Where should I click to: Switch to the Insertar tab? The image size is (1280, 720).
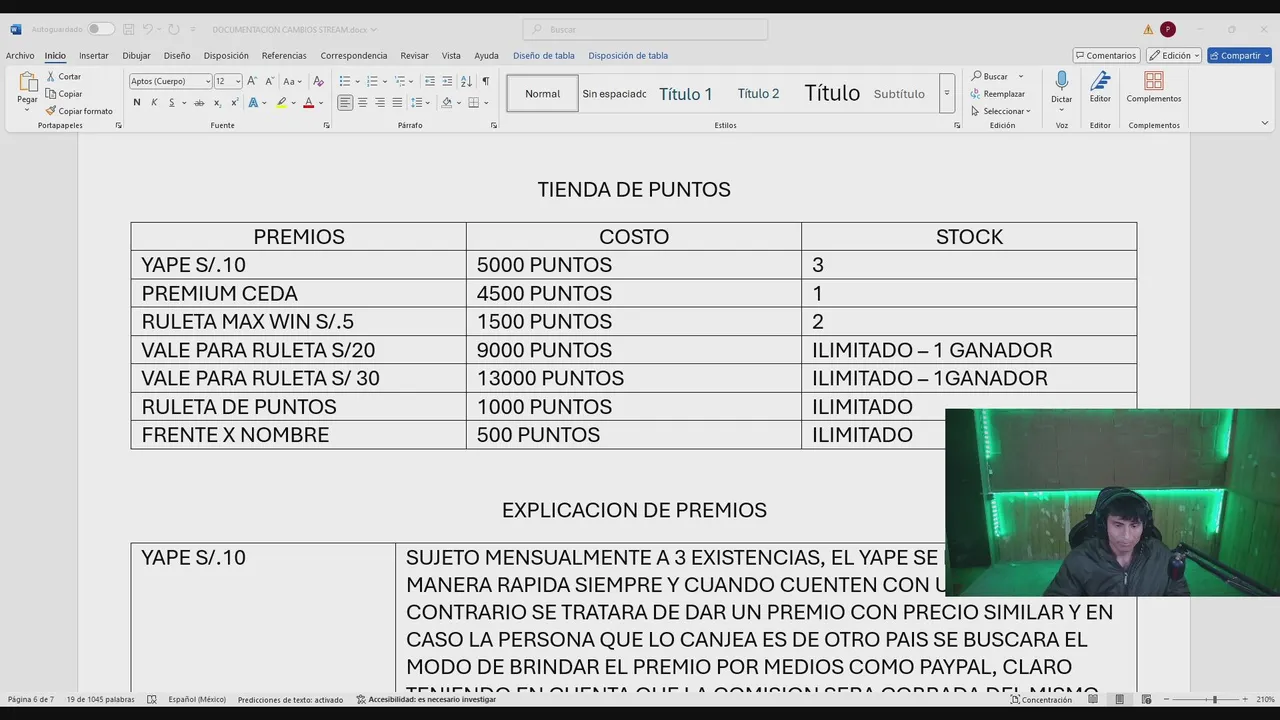point(94,56)
